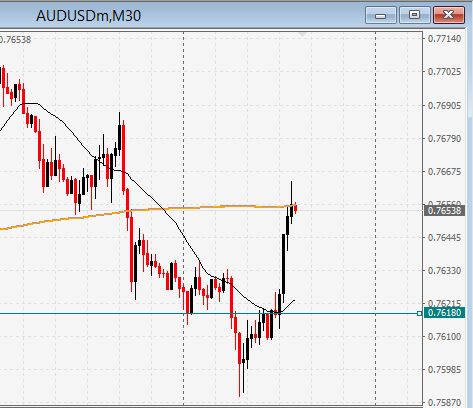Maximize the AUDUSDm,M30 chart window

[x=414, y=15]
